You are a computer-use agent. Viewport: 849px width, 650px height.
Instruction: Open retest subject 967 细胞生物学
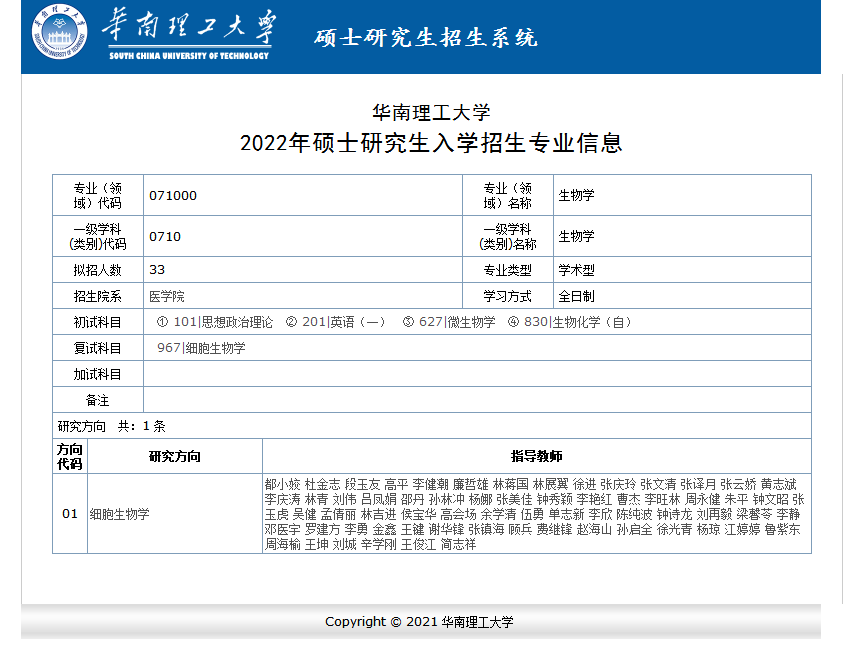pyautogui.click(x=201, y=348)
